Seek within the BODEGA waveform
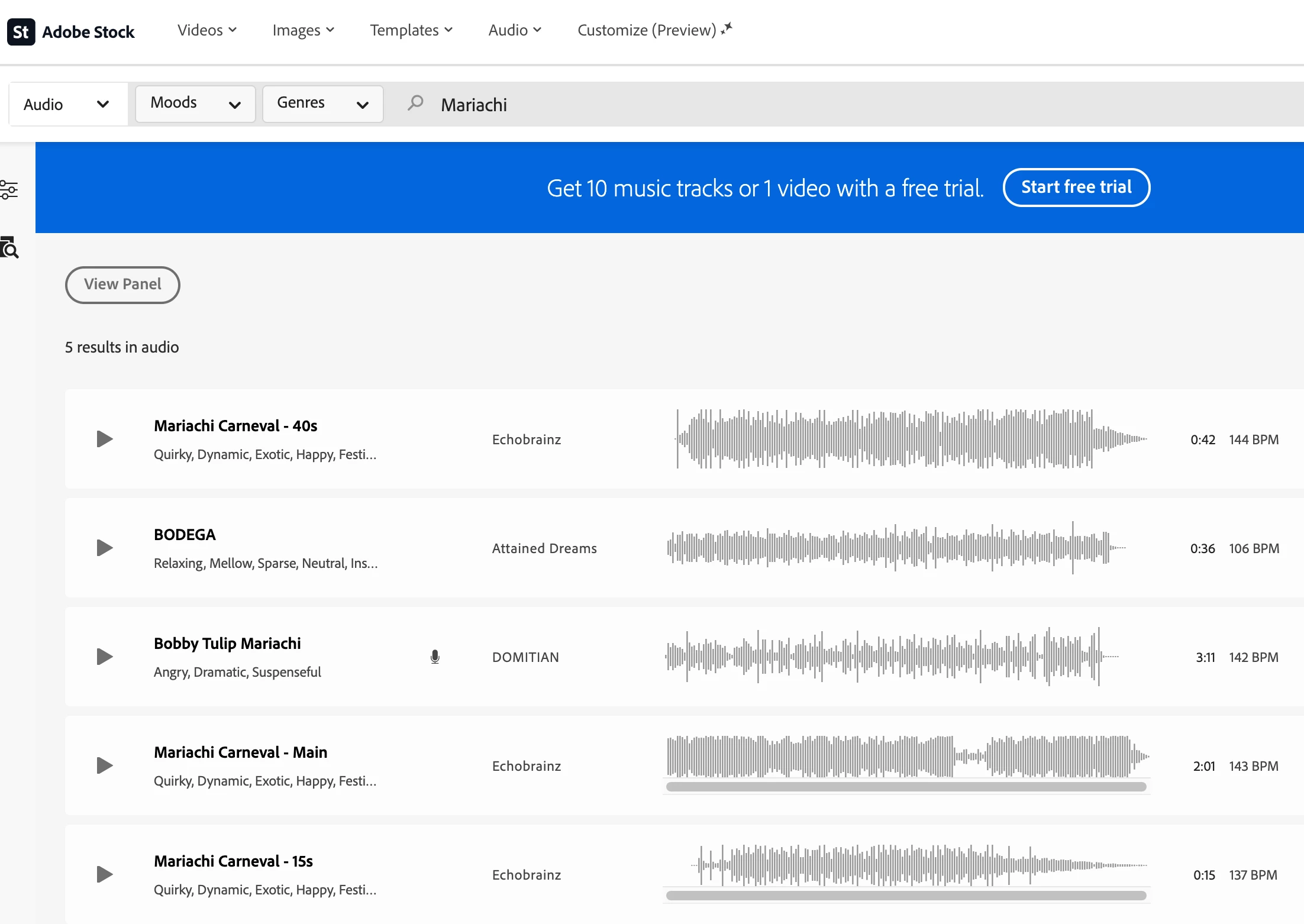 point(896,548)
